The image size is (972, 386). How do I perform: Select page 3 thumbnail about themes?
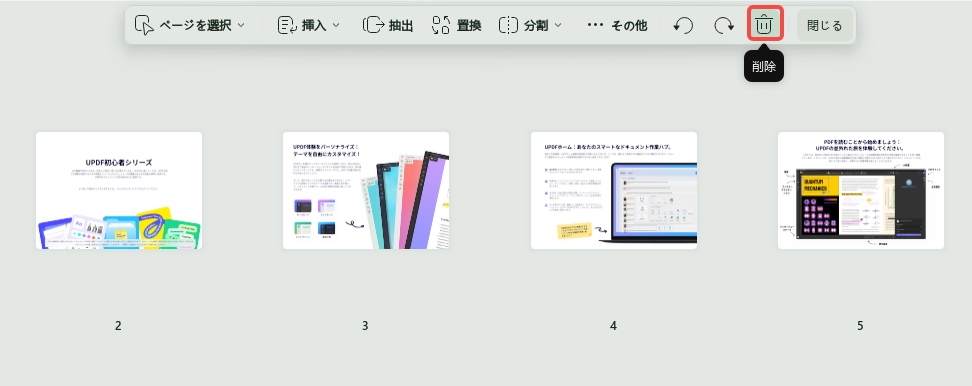(x=366, y=190)
